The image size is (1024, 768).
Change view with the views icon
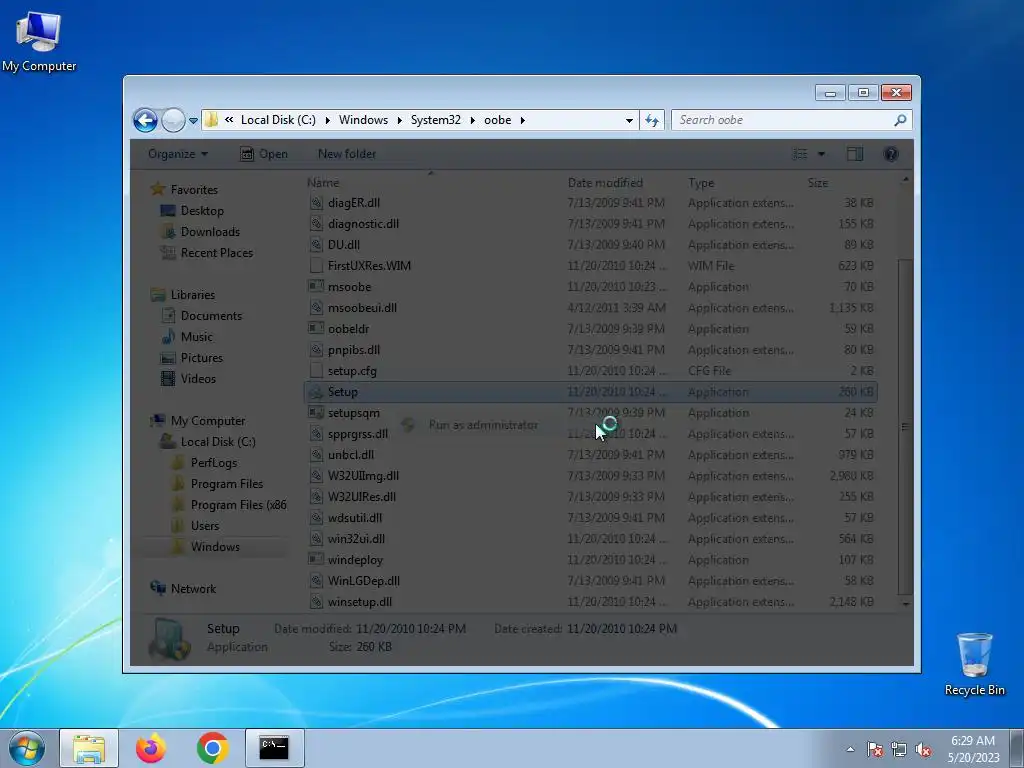800,154
